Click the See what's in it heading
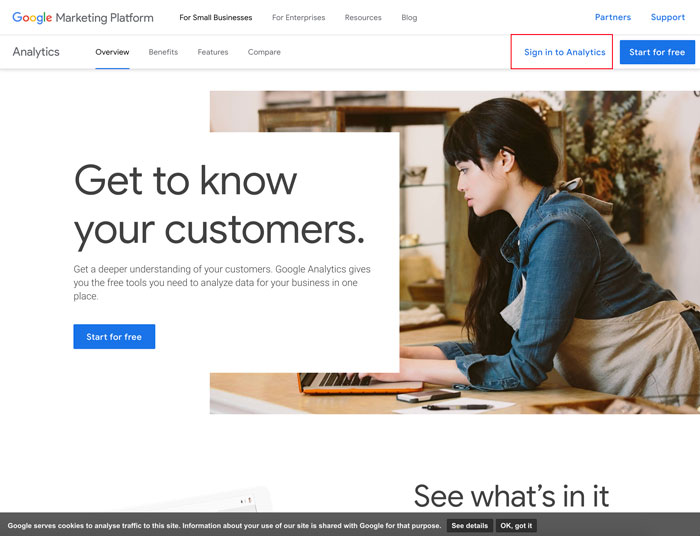Viewport: 700px width, 536px height. (x=511, y=495)
